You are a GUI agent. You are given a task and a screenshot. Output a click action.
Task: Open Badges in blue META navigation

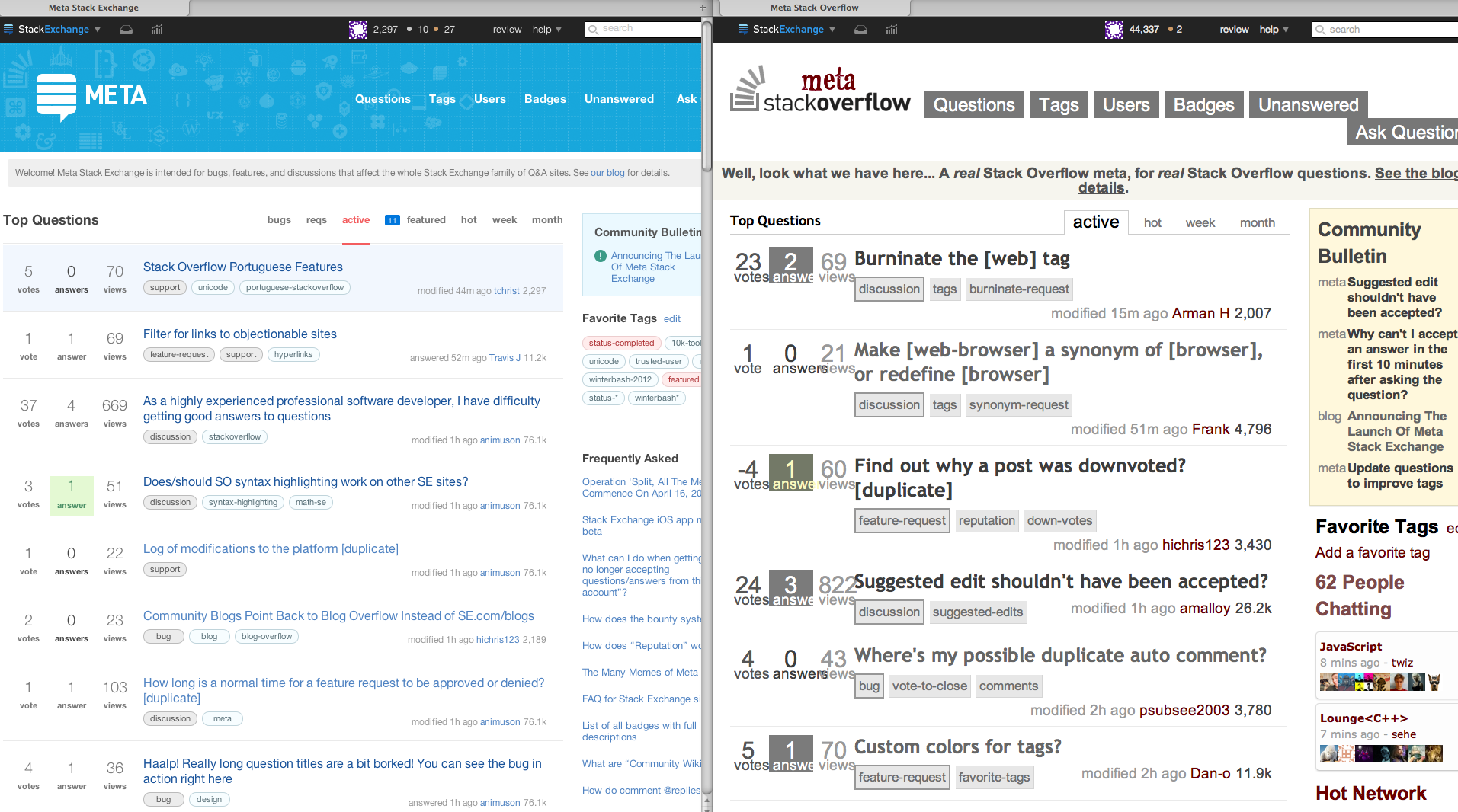pyautogui.click(x=545, y=99)
